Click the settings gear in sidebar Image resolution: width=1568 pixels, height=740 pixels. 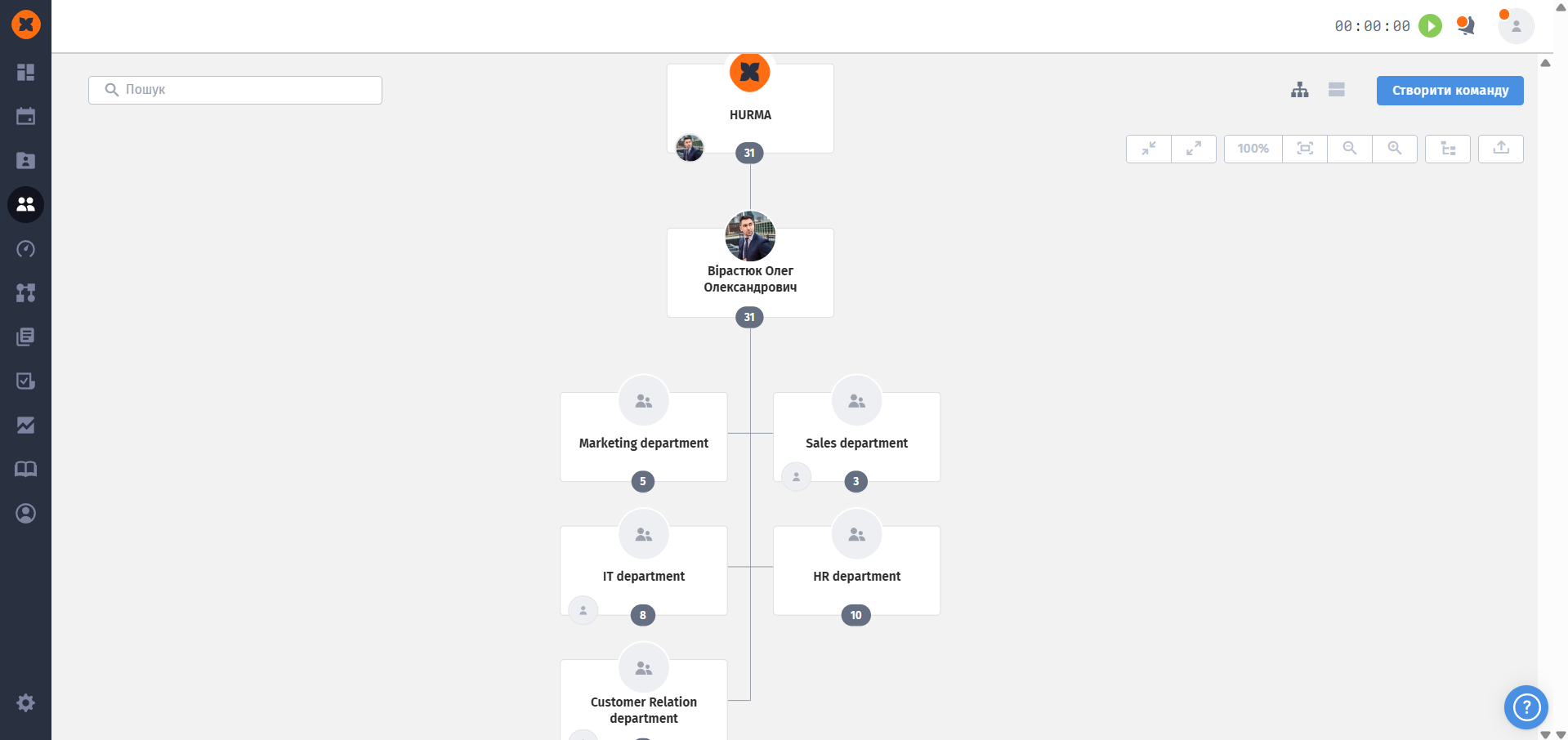coord(25,702)
